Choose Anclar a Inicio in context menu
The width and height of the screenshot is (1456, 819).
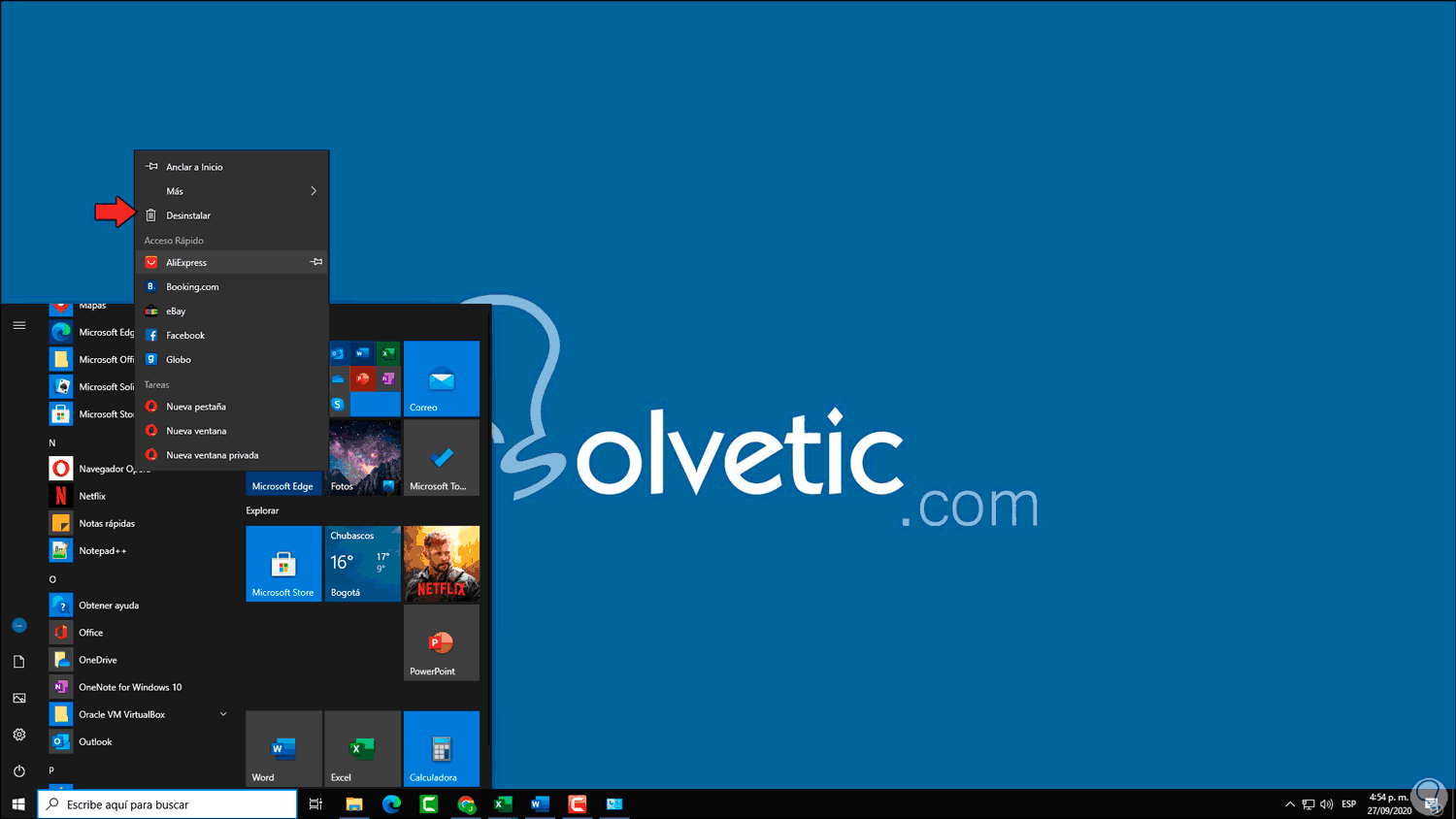click(x=232, y=167)
